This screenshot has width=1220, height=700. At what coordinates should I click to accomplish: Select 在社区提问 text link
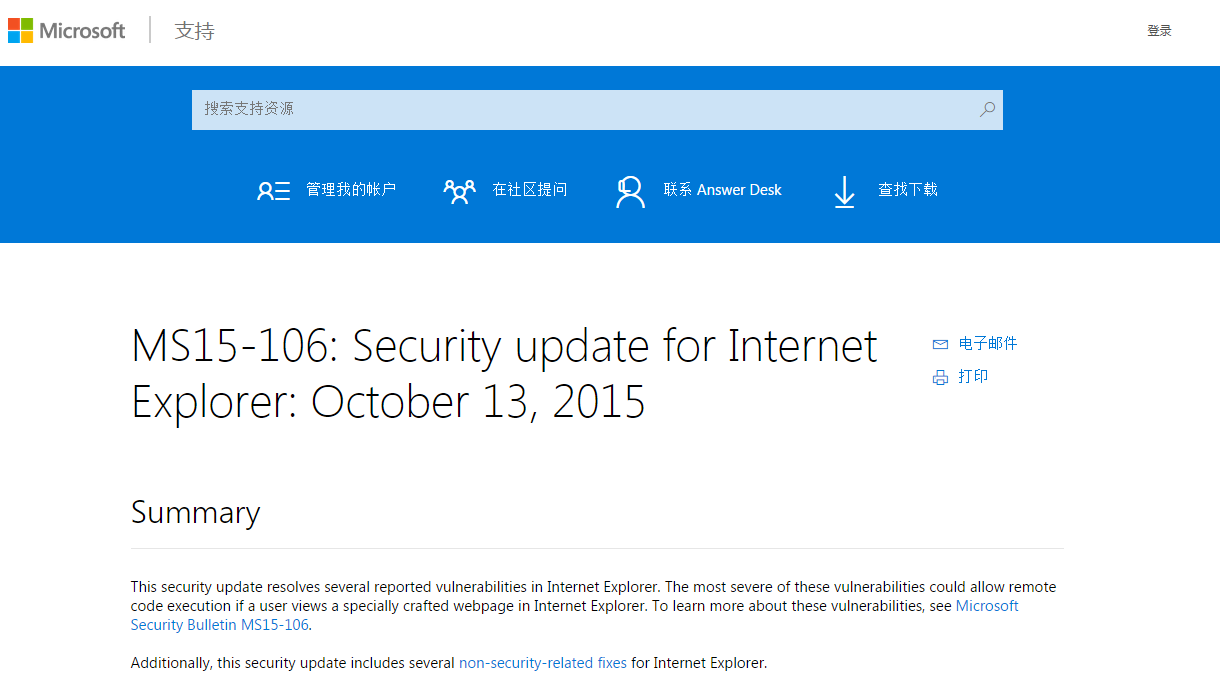(x=529, y=189)
